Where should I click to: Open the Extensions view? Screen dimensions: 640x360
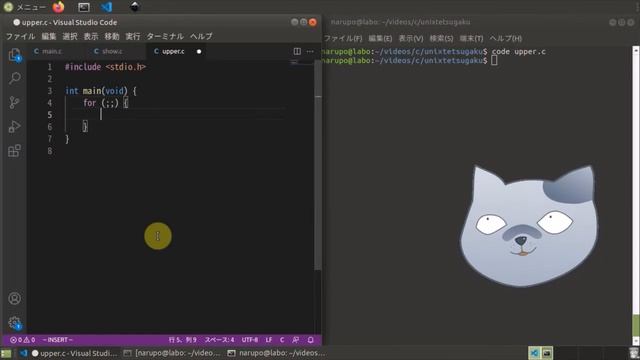point(14,151)
